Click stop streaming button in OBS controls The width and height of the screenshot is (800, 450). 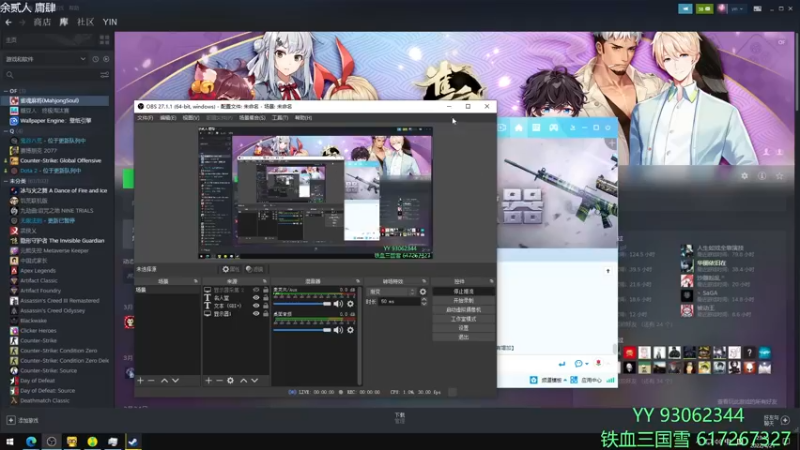pos(463,291)
